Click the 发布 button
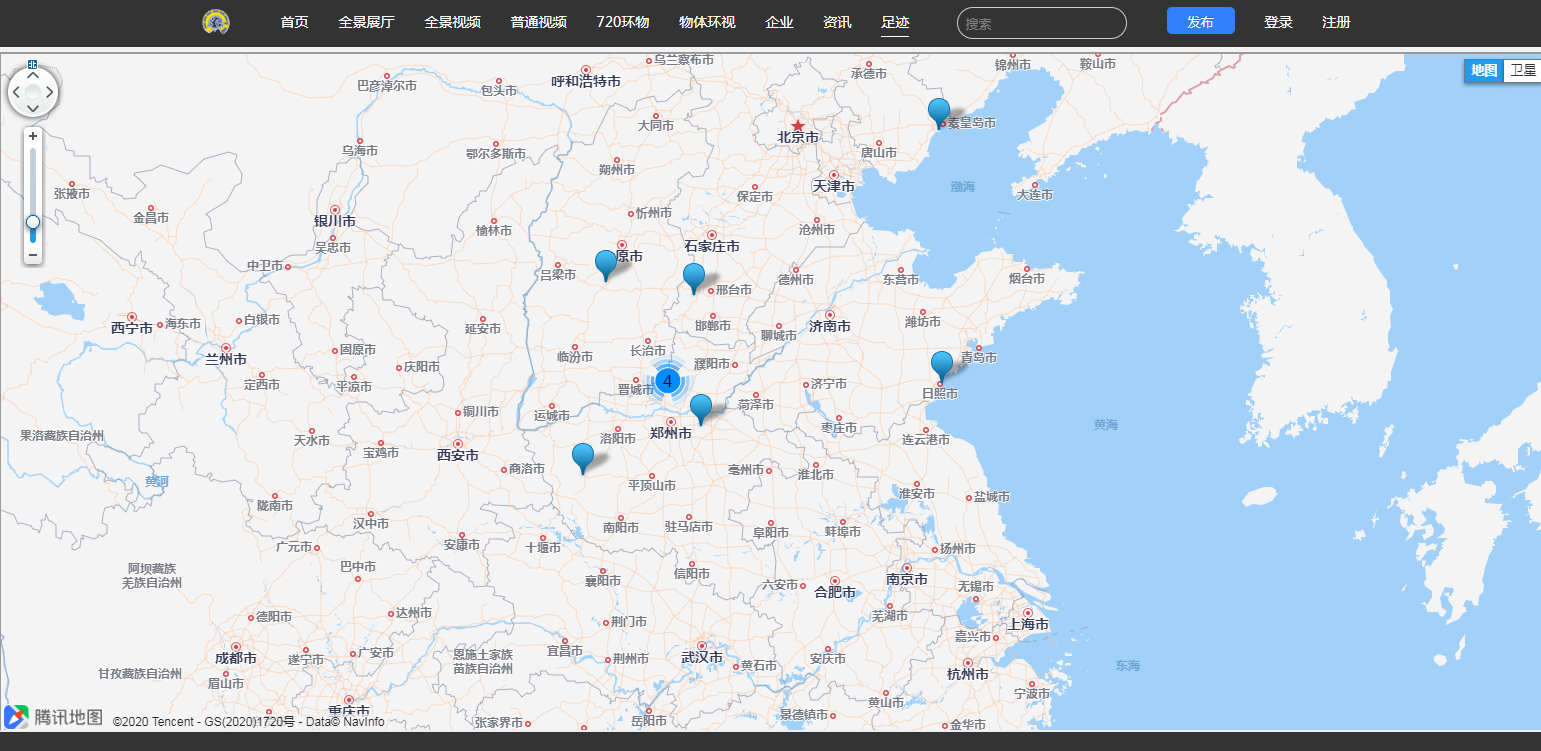Viewport: 1541px width, 751px height. pyautogui.click(x=1200, y=20)
